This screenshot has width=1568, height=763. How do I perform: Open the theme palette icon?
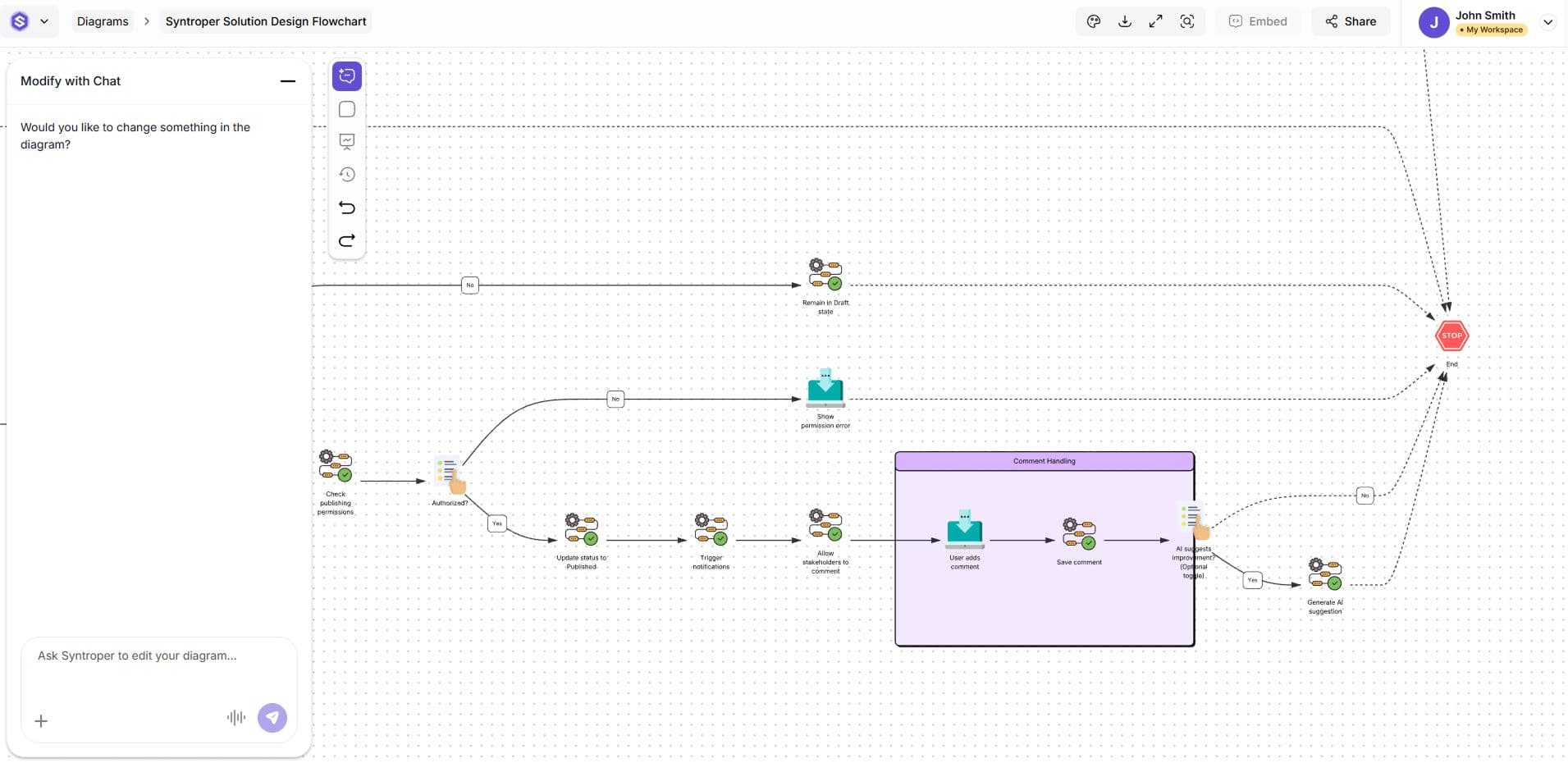tap(1094, 21)
